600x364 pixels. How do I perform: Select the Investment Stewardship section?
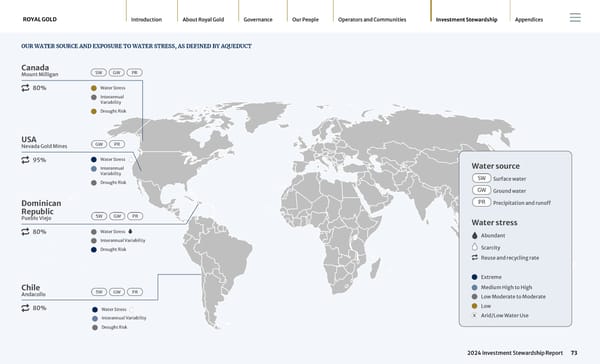click(x=466, y=20)
